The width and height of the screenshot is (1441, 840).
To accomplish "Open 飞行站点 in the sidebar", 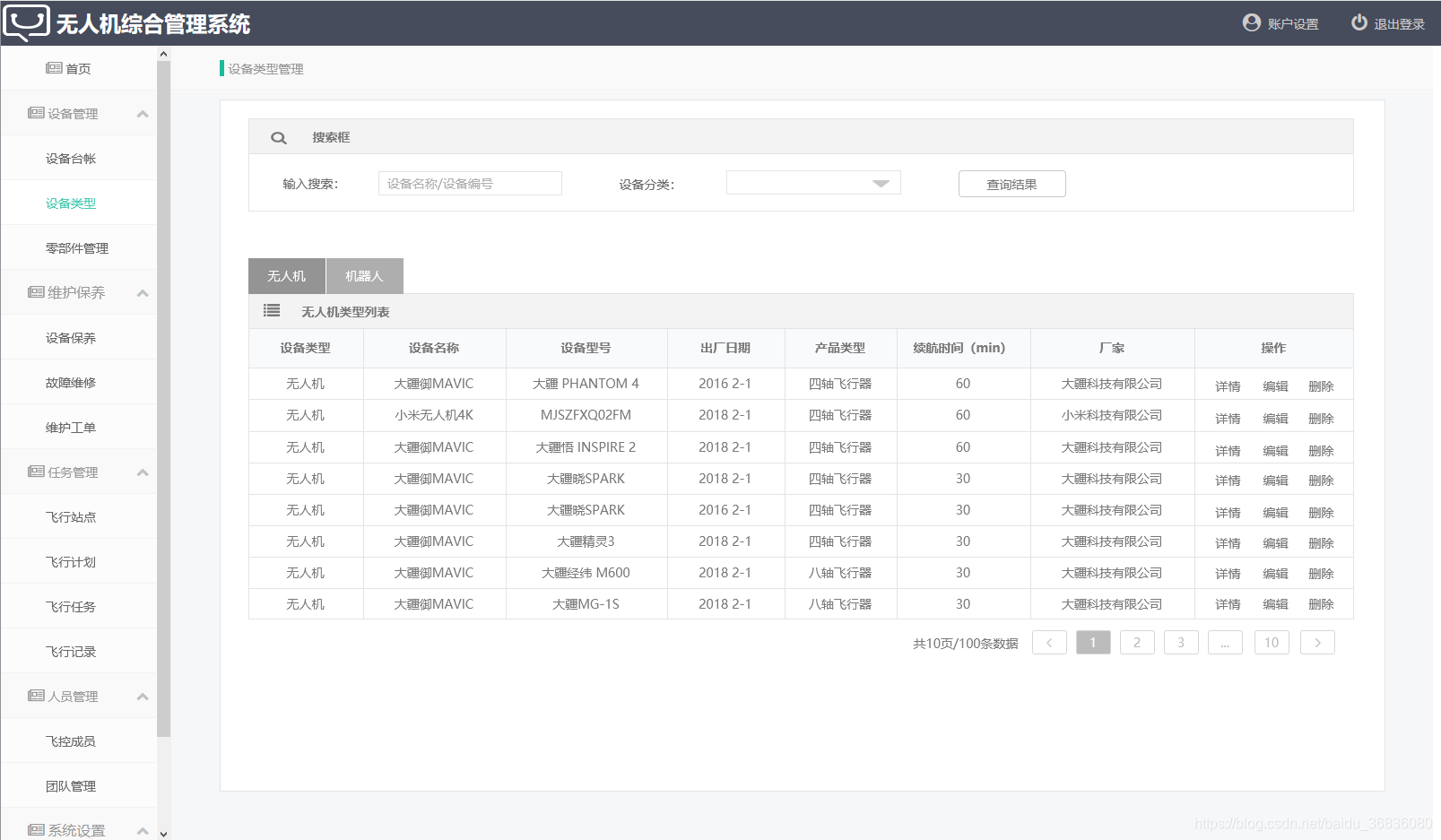I will [x=71, y=517].
